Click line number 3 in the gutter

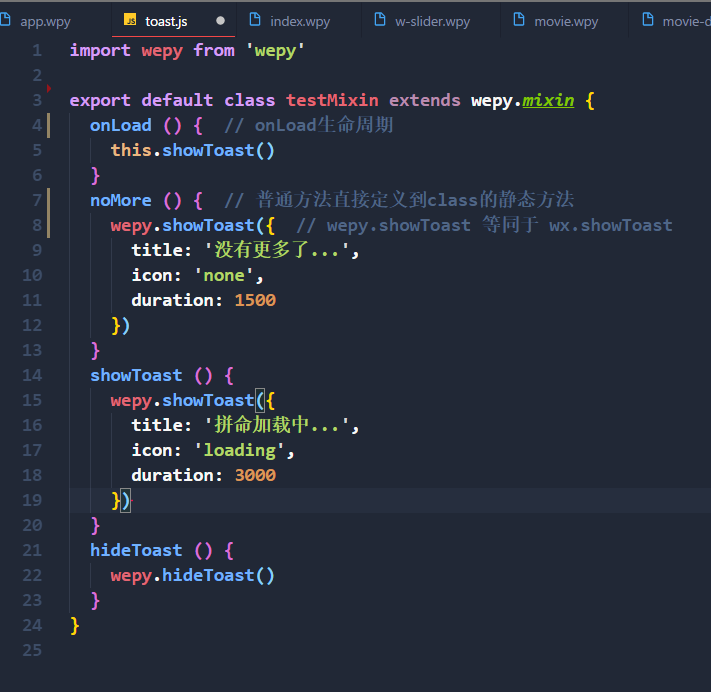(37, 100)
